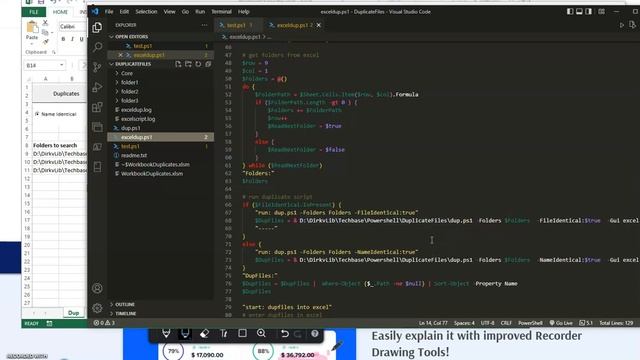Expand folder3 in Explorer

click(117, 100)
